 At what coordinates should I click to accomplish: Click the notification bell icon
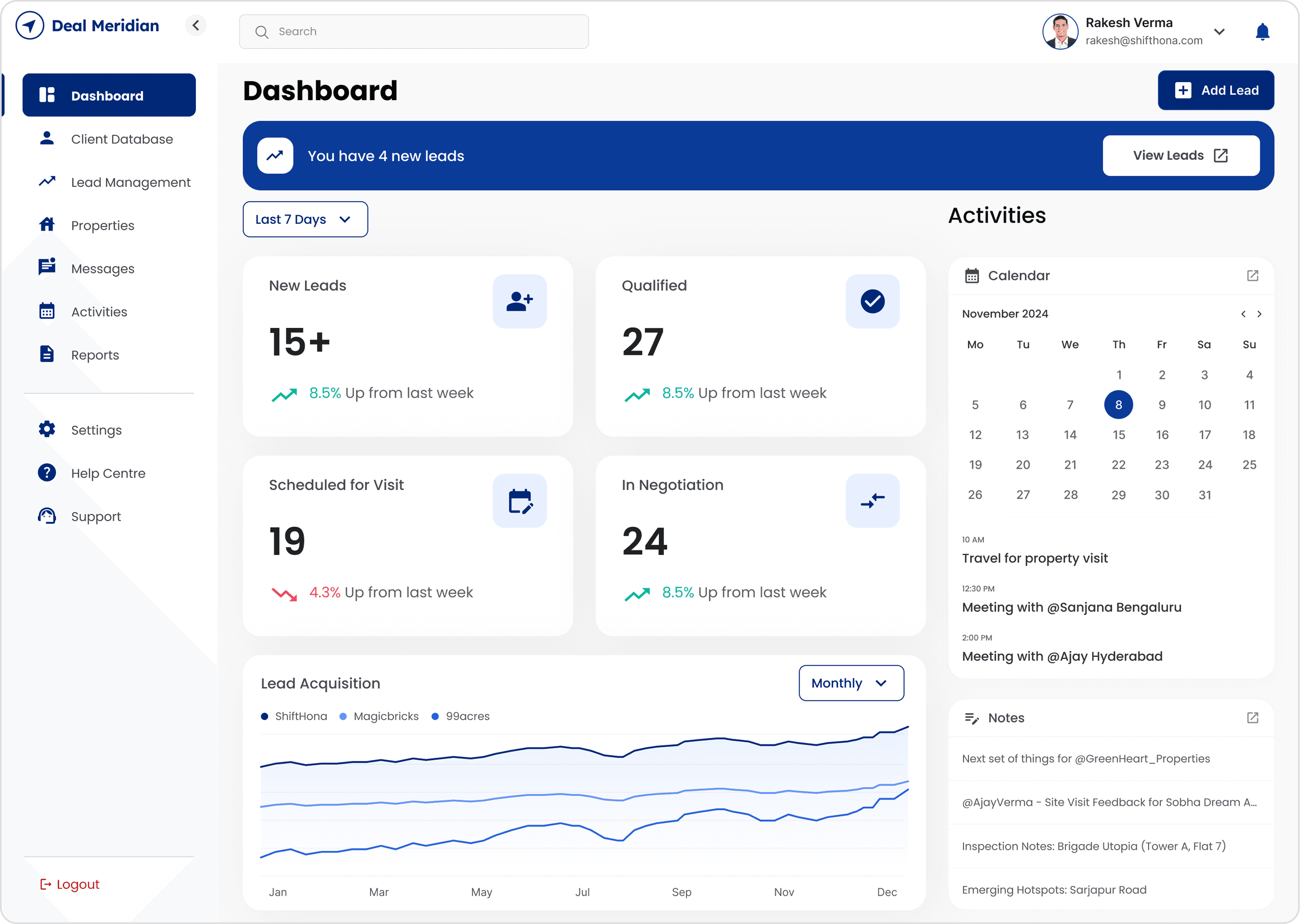coord(1262,32)
